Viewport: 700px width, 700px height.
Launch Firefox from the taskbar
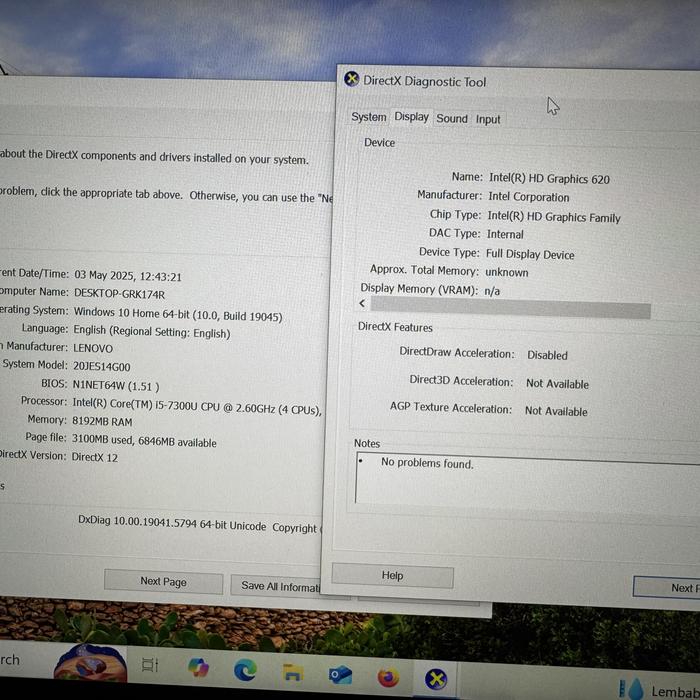pyautogui.click(x=388, y=678)
